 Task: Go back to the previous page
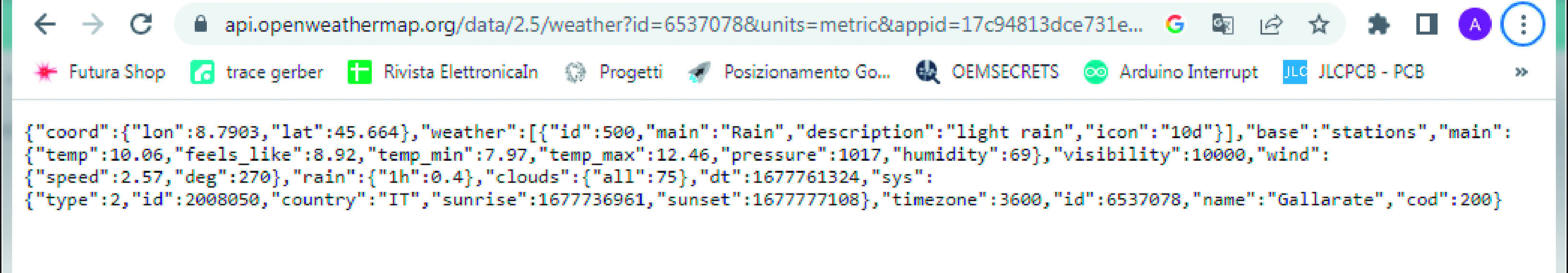[x=46, y=25]
